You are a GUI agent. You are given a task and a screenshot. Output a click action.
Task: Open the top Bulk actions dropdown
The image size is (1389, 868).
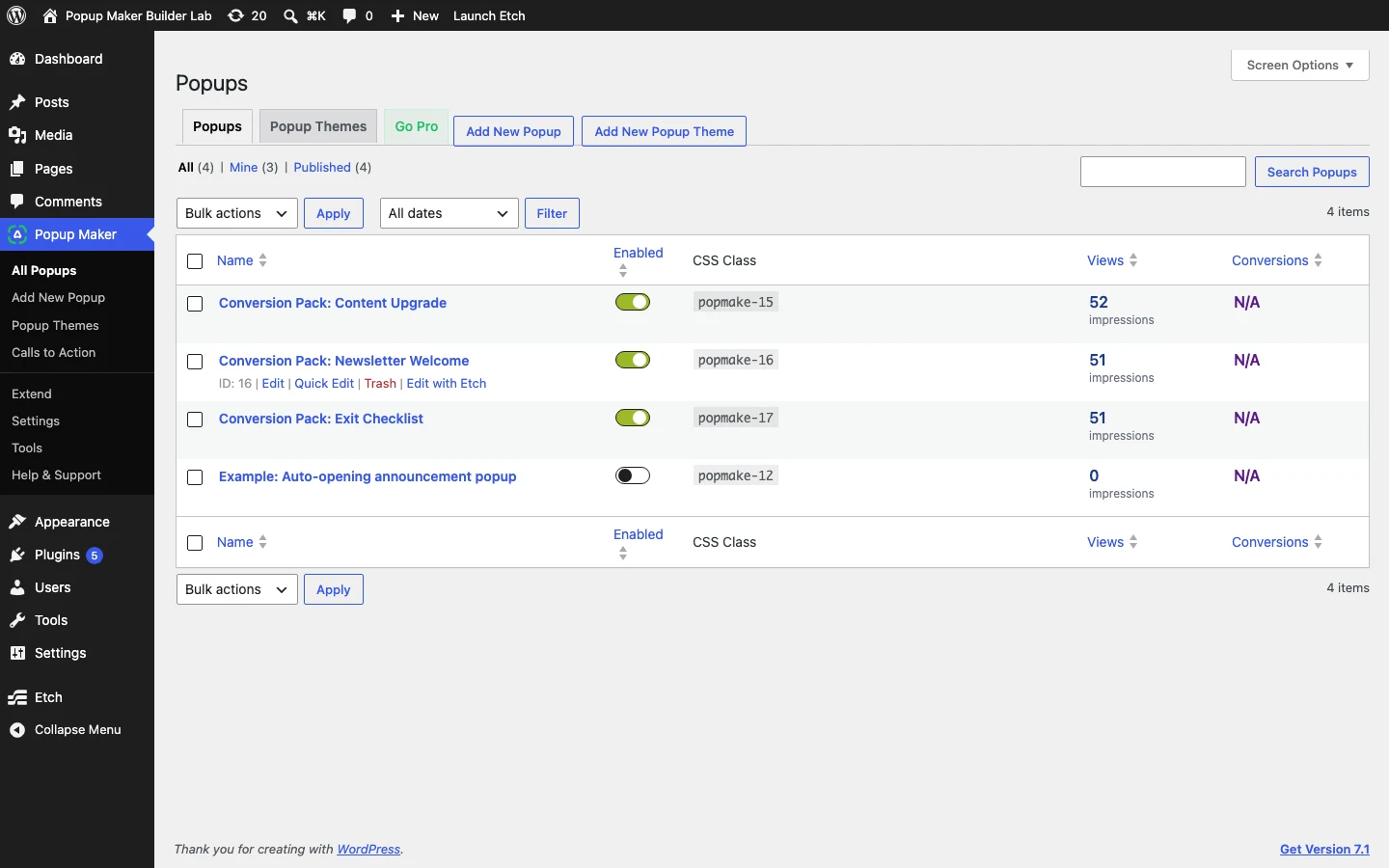(x=237, y=213)
